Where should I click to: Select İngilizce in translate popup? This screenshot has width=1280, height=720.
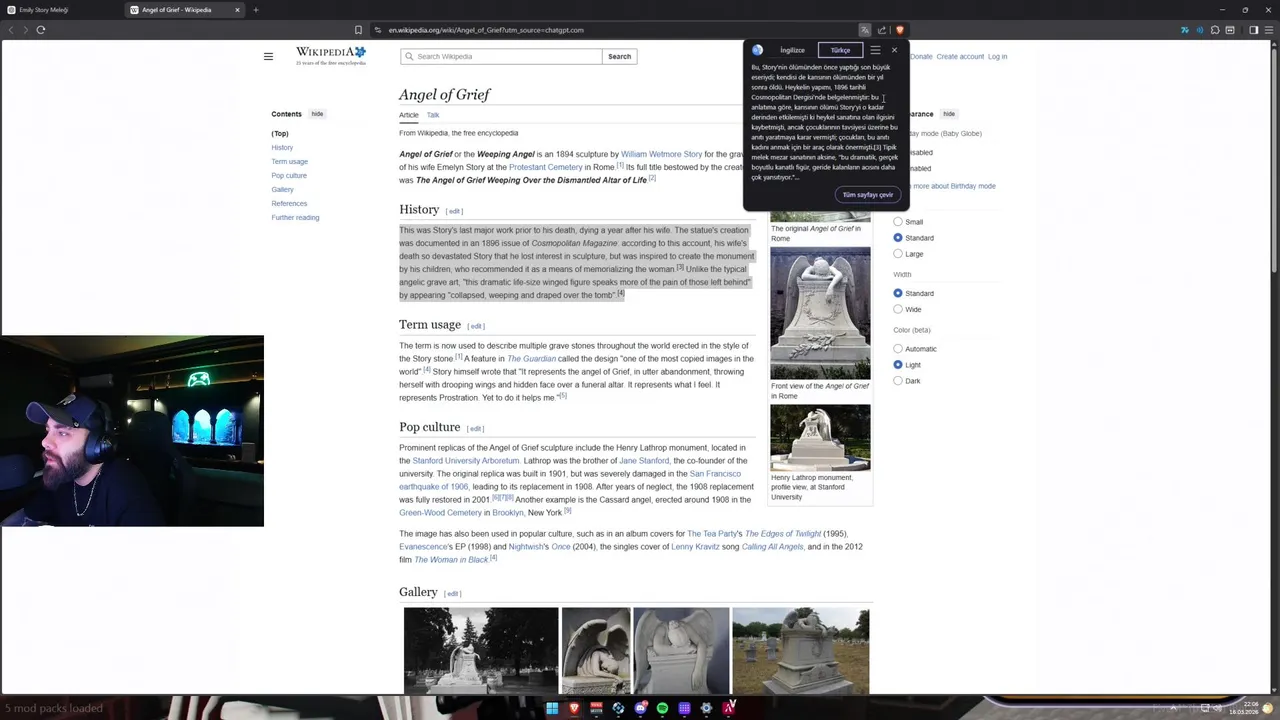pos(792,50)
